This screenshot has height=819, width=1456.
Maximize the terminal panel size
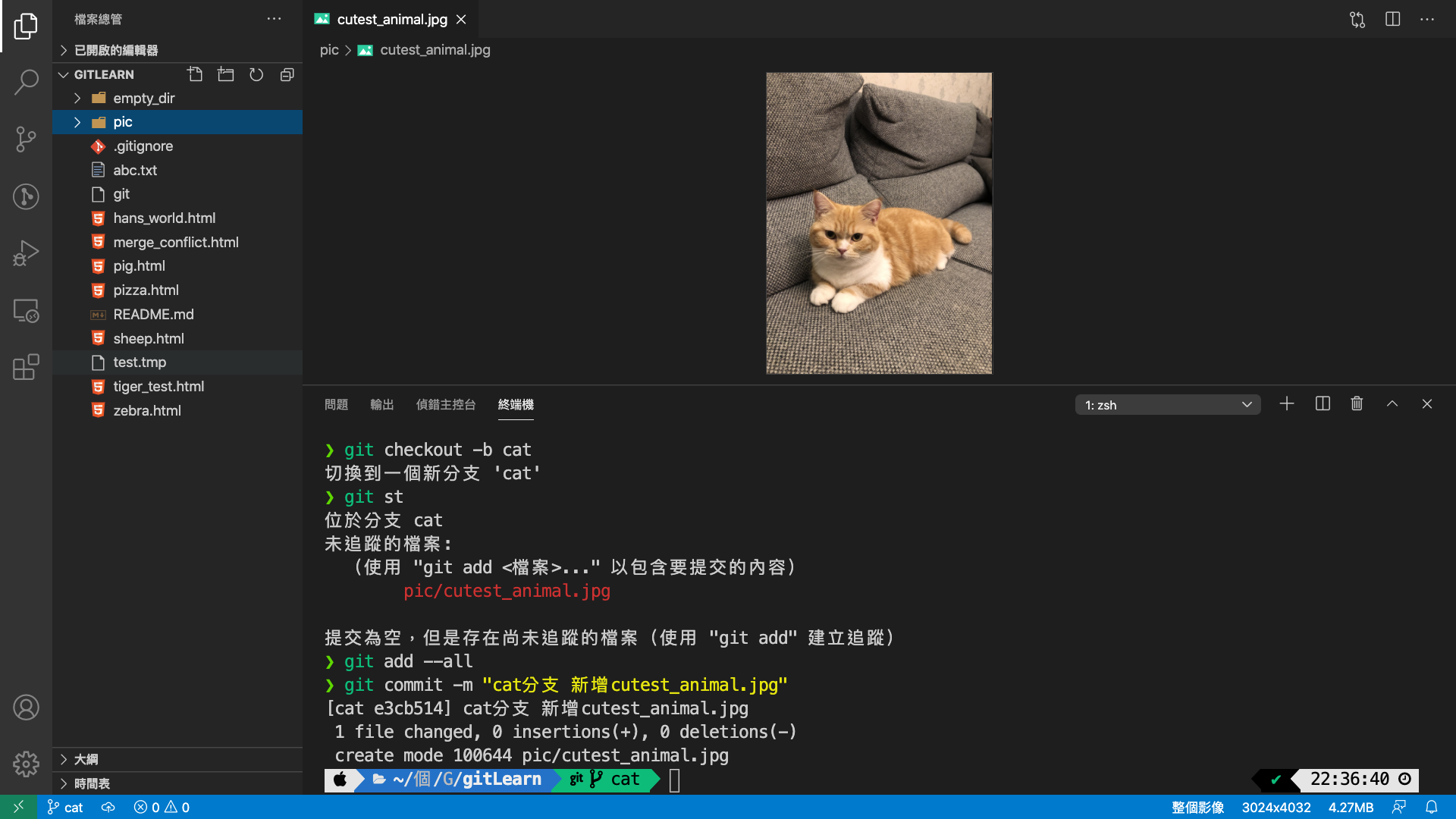tap(1392, 404)
